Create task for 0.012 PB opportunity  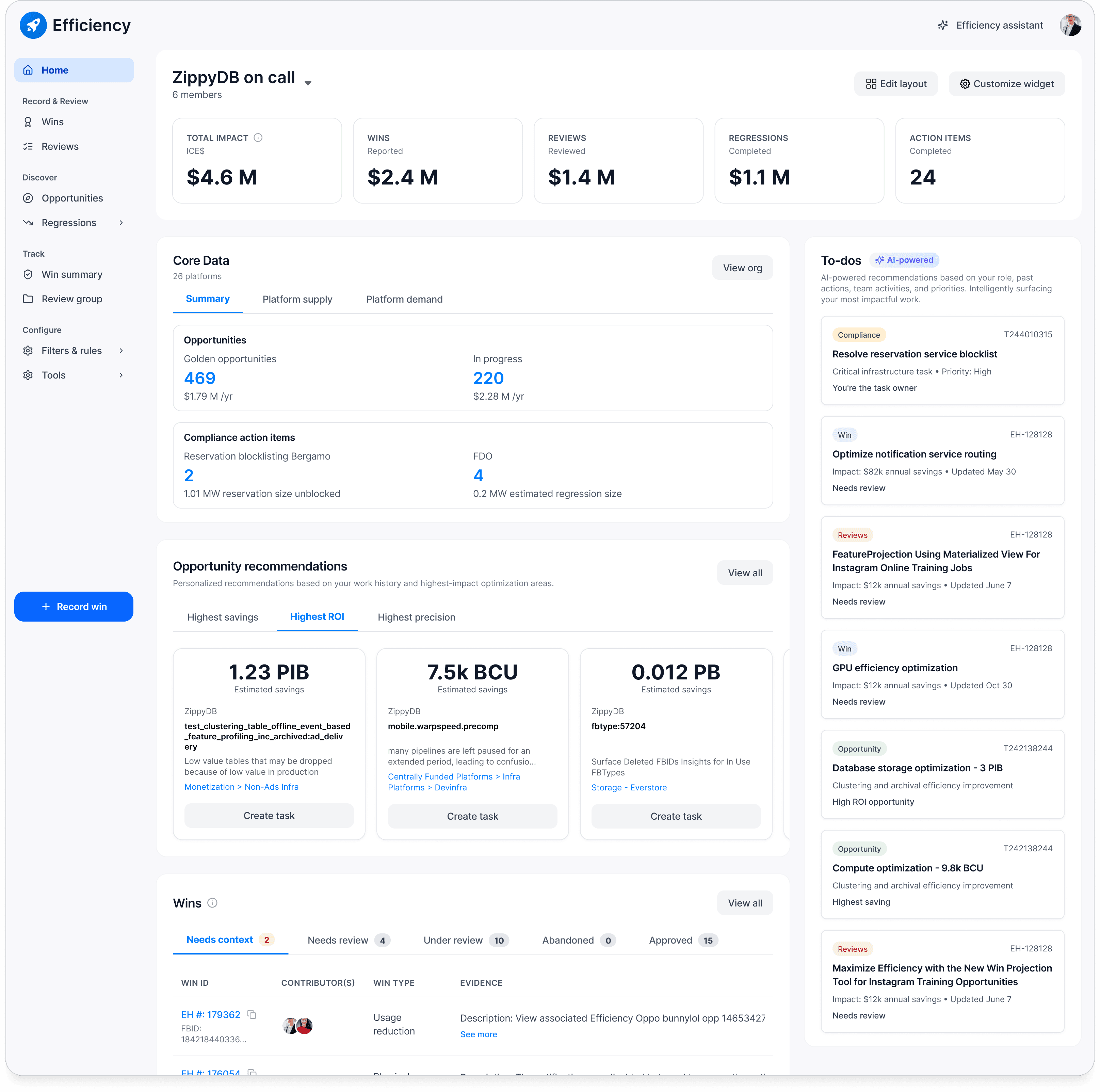point(676,816)
